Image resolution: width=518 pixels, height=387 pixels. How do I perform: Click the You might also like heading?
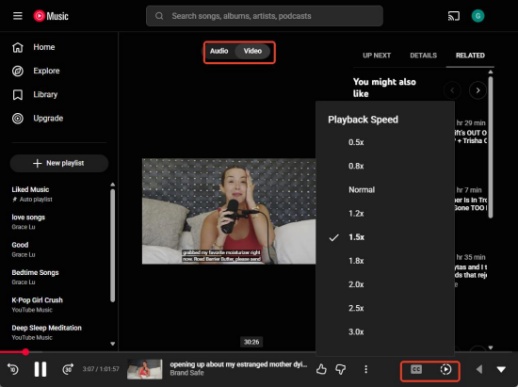pyautogui.click(x=384, y=88)
